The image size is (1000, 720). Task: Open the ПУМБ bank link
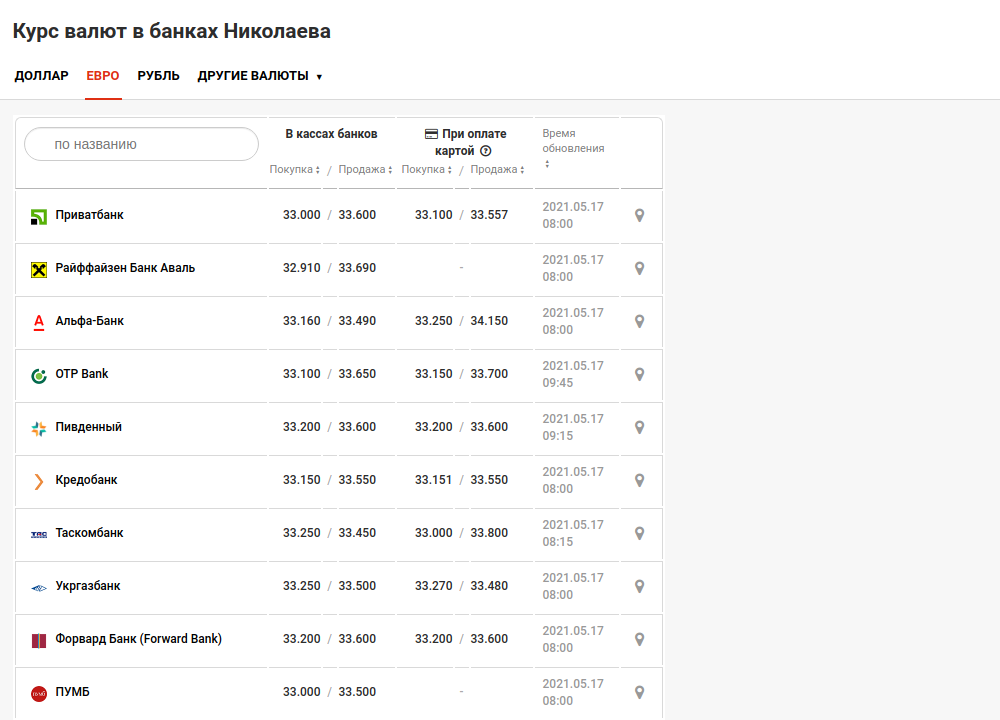tap(73, 691)
